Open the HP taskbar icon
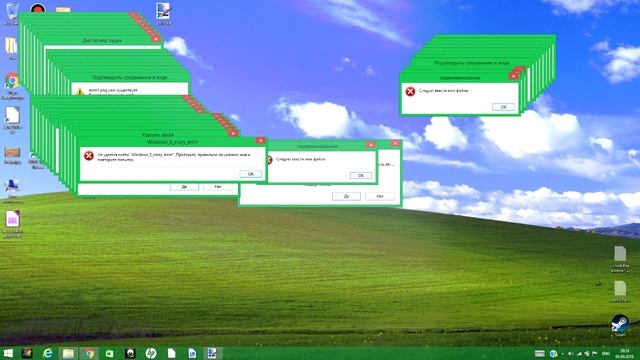The image size is (640, 360). point(151,353)
